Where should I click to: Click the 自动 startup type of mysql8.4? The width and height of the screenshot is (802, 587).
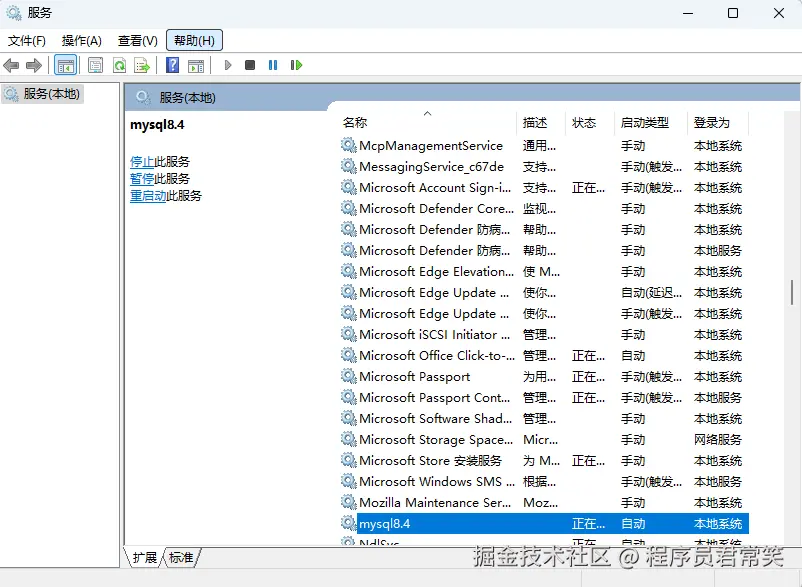[633, 524]
